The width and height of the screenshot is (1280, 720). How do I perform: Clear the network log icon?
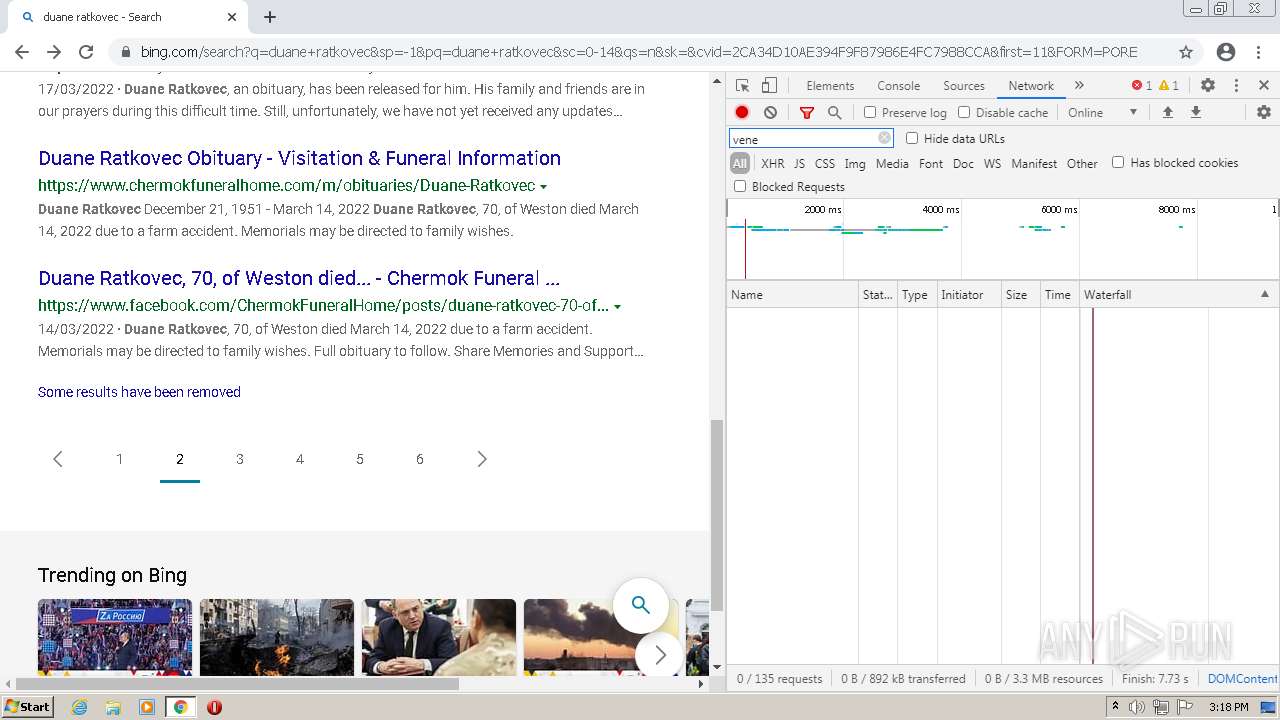pos(770,113)
